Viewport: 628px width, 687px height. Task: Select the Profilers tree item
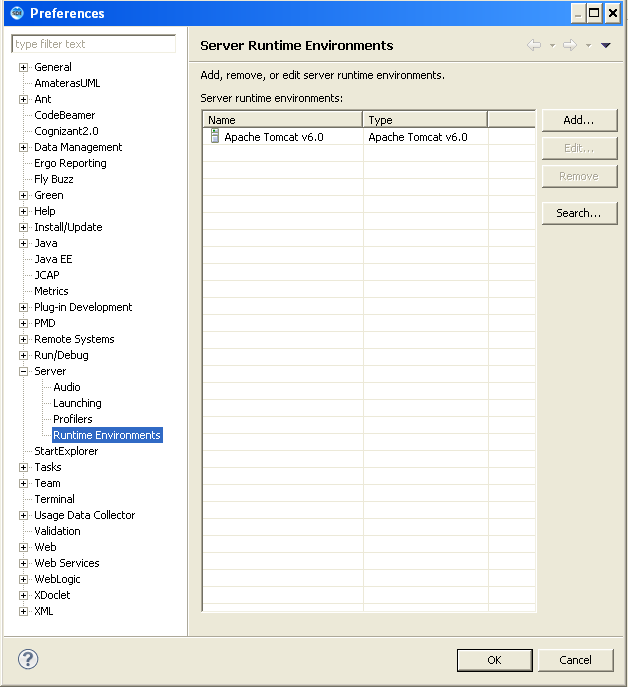coord(73,419)
